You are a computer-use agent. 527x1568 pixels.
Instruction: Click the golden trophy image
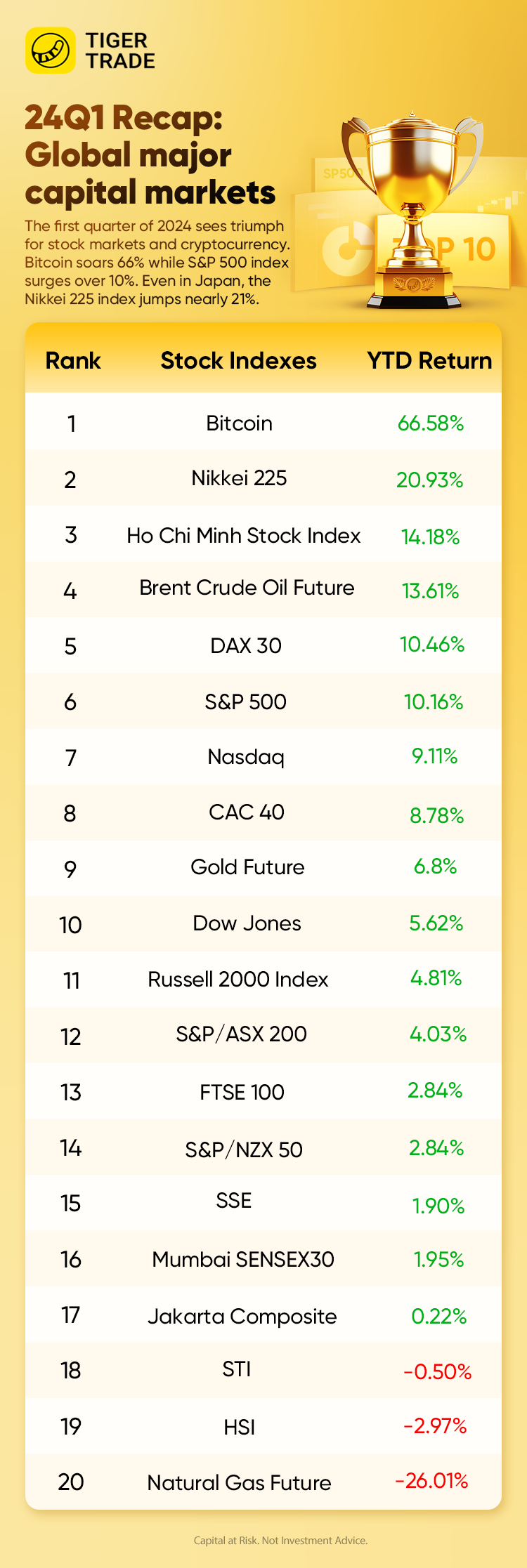(x=412, y=211)
